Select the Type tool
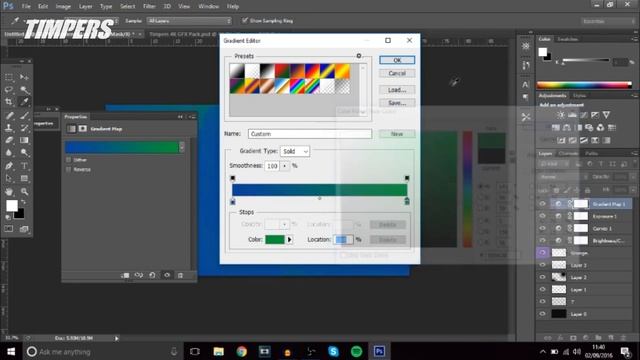 click(x=24, y=166)
